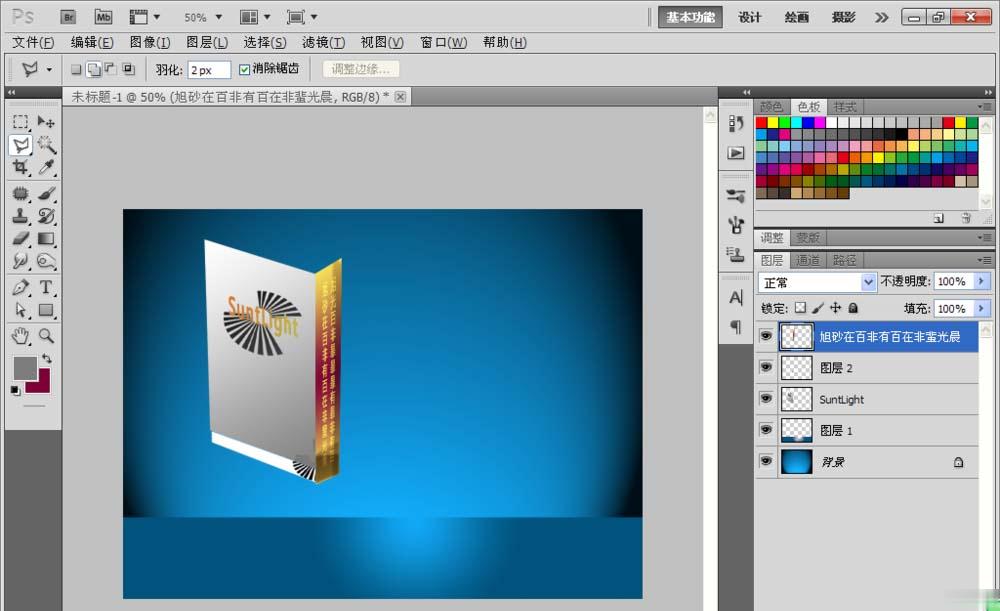Select the Horizontal Type tool
The width and height of the screenshot is (1000, 611).
point(46,287)
